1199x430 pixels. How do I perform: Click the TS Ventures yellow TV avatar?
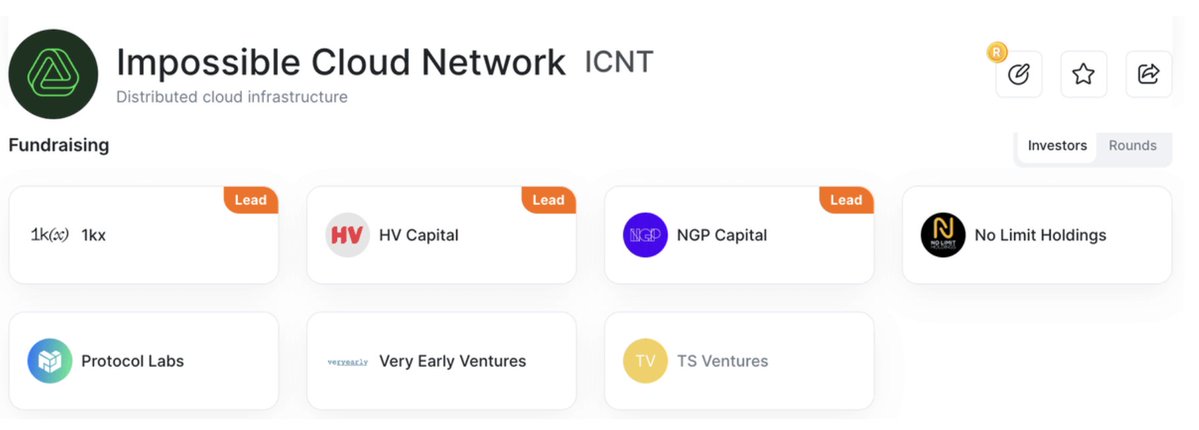[645, 360]
